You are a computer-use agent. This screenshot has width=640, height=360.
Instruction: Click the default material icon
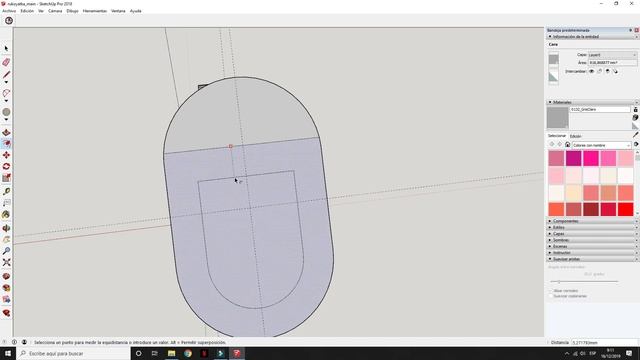636,126
